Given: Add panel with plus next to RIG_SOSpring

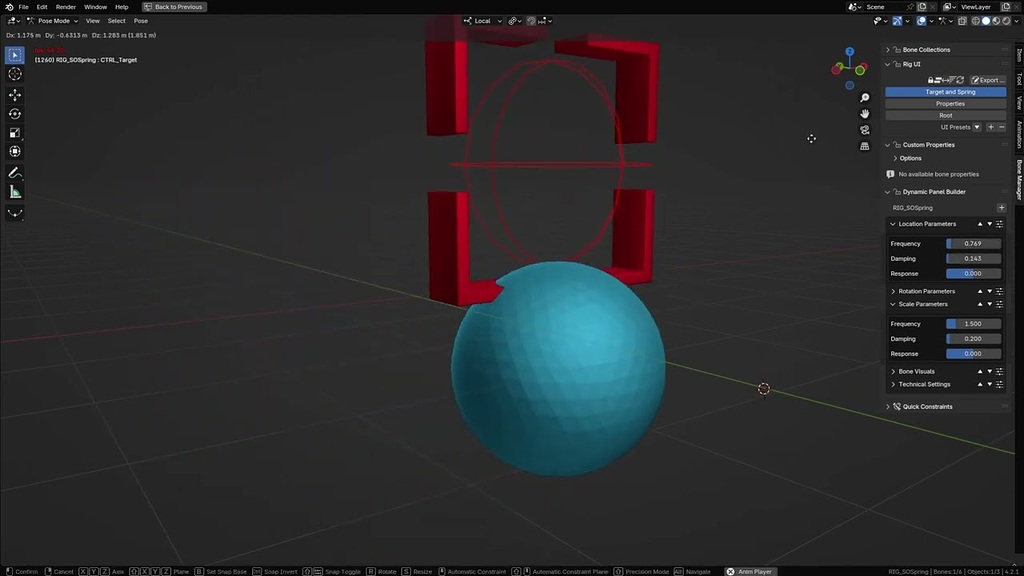Looking at the screenshot, I should point(1001,208).
